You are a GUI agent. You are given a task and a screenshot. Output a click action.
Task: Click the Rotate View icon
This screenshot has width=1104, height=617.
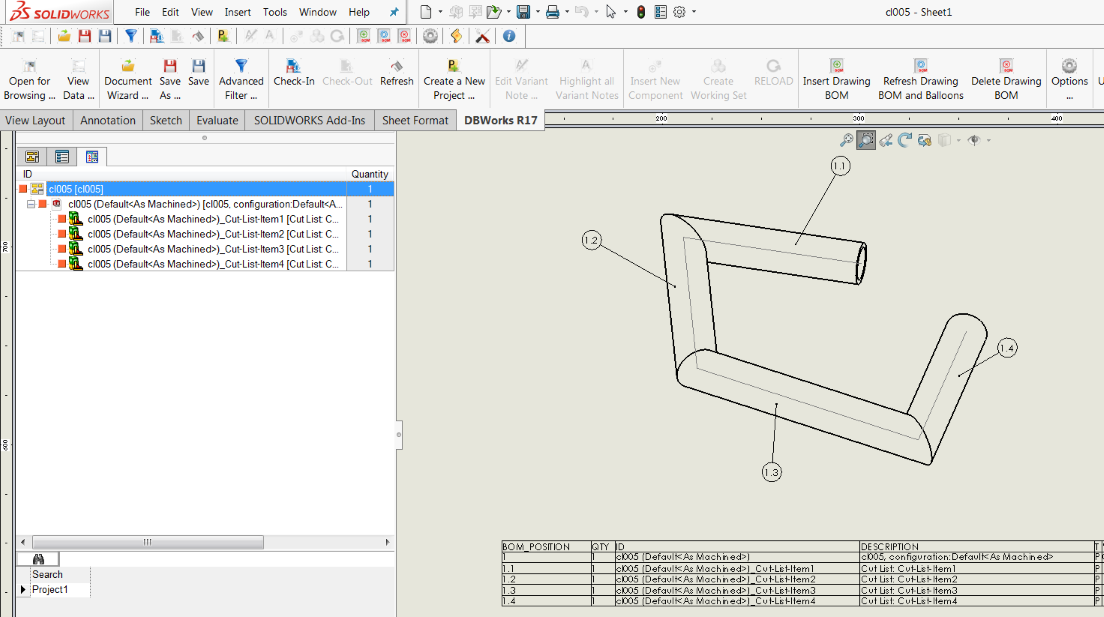(x=905, y=140)
